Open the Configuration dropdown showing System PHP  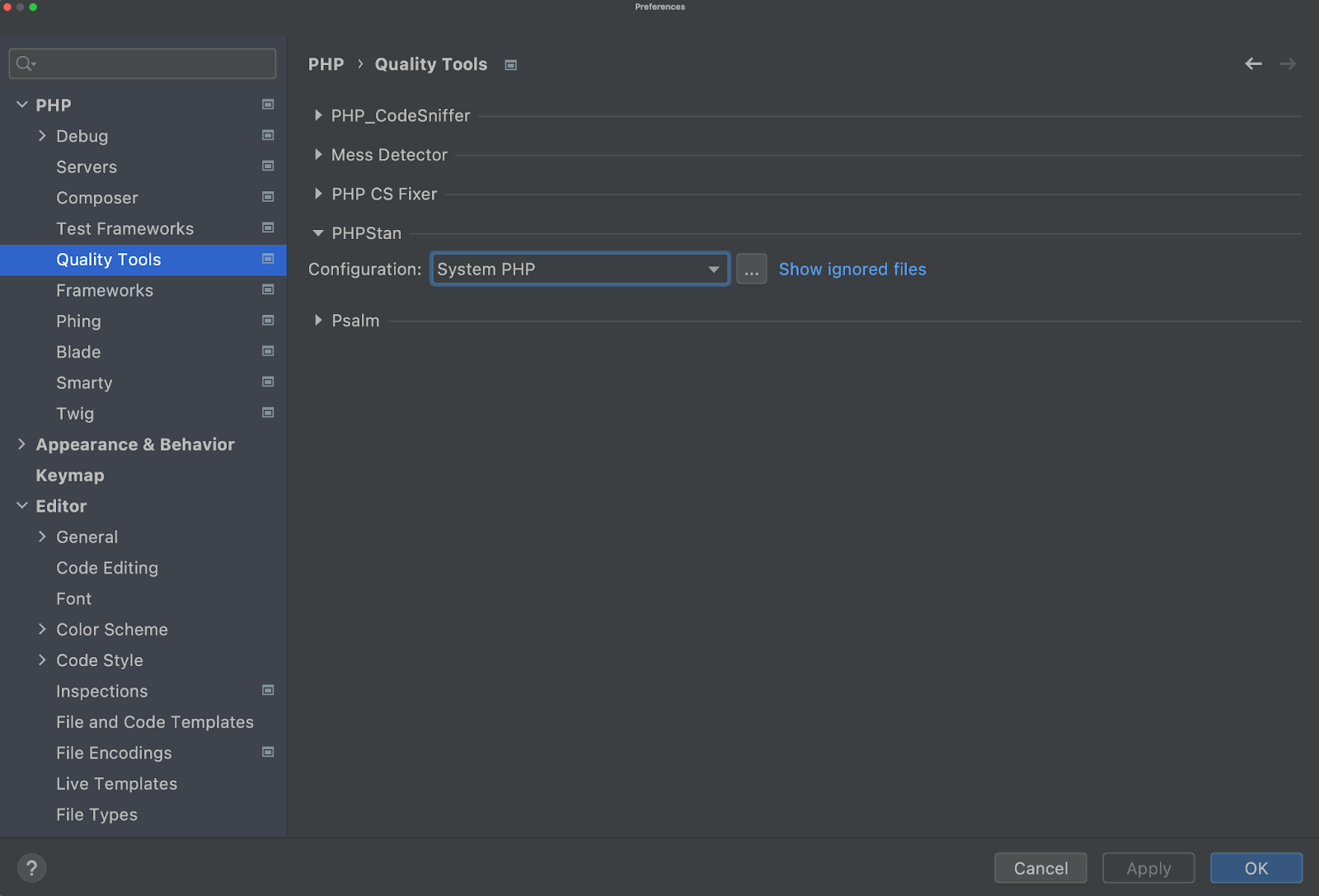(x=580, y=269)
